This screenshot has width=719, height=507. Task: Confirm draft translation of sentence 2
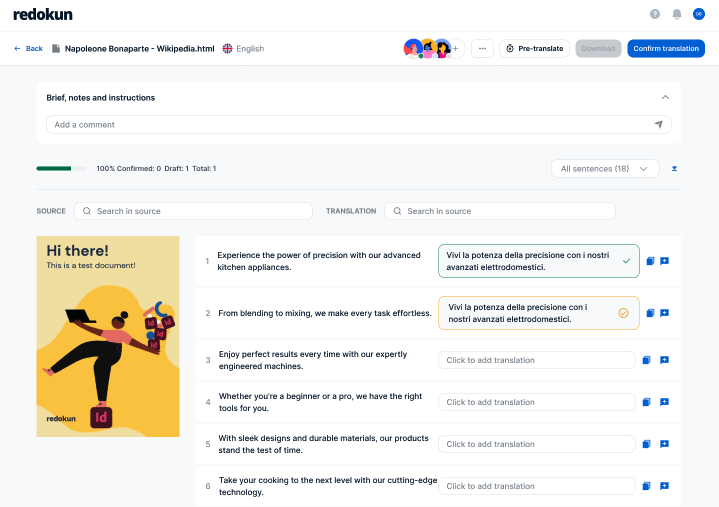pos(623,313)
